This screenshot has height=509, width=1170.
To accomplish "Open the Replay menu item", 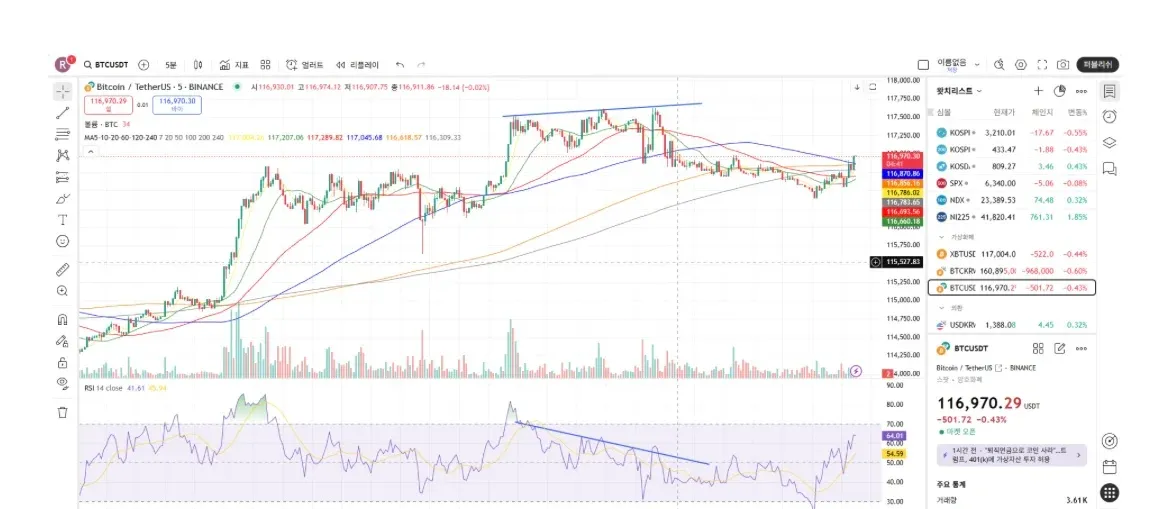I will 357,65.
